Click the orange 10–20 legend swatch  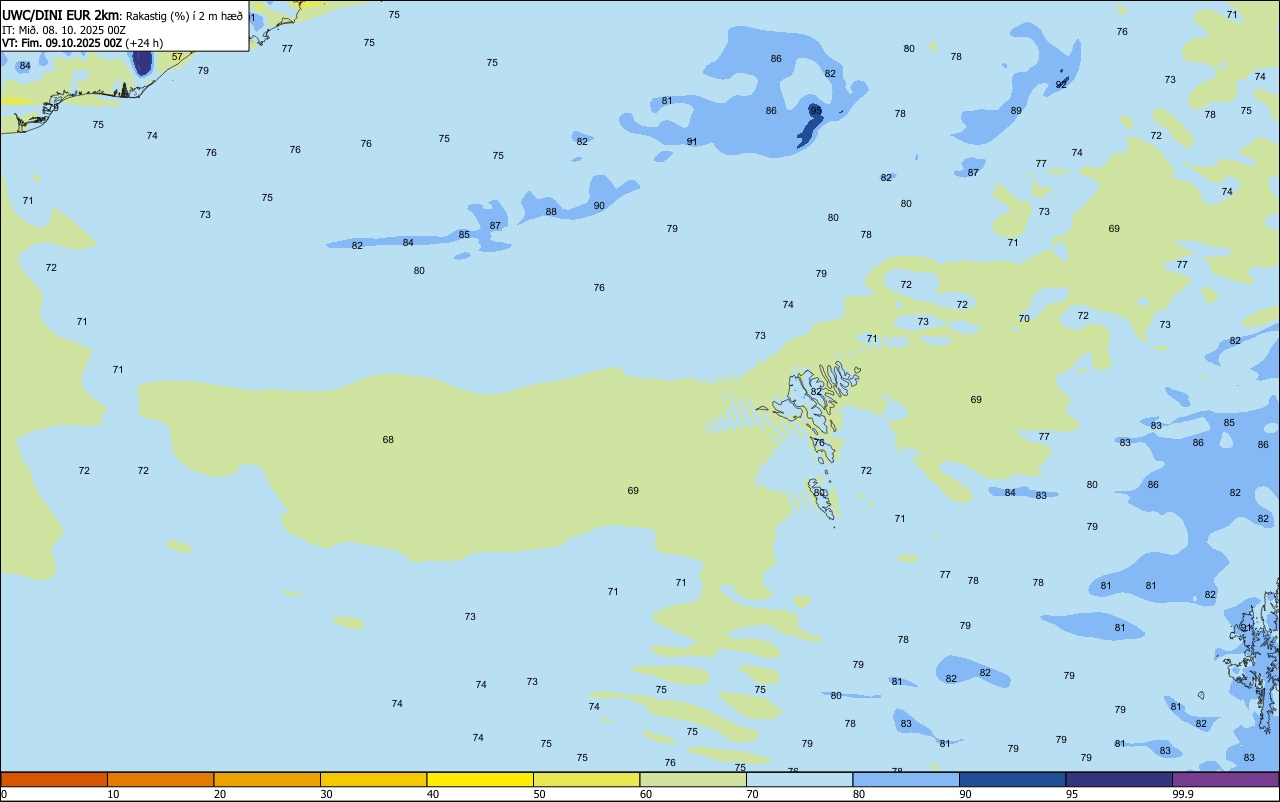(160, 779)
